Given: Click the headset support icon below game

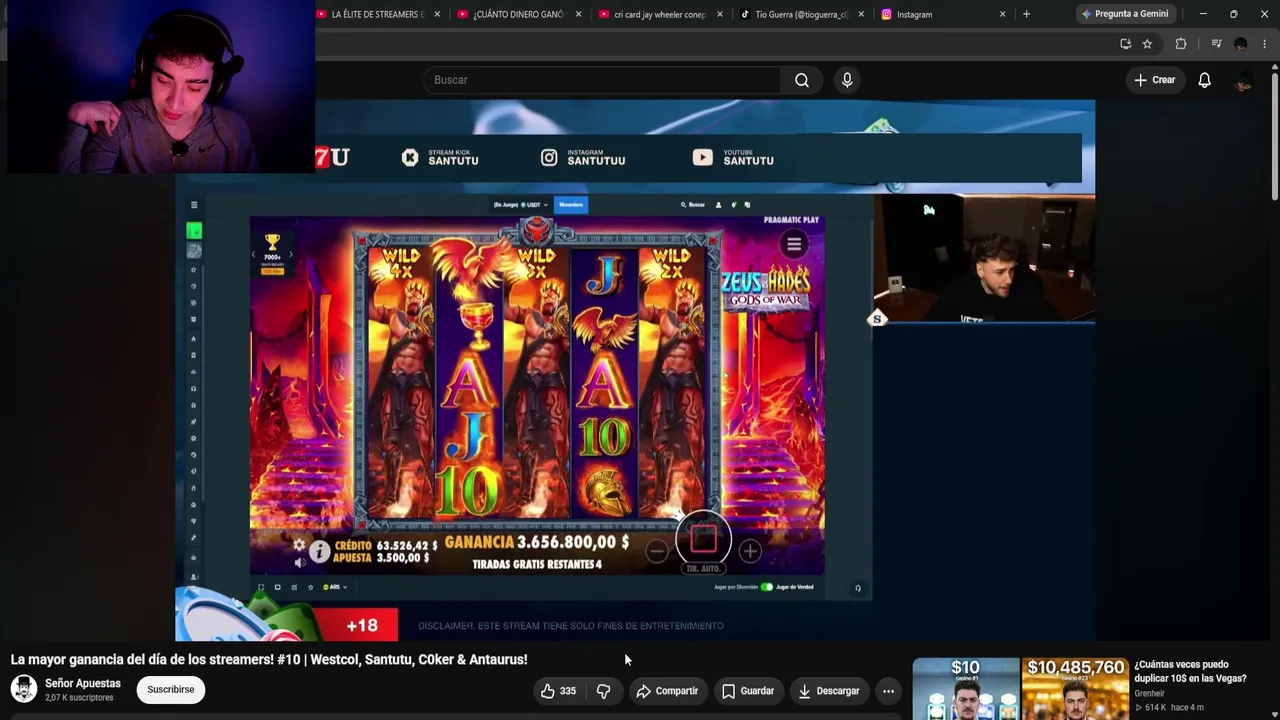Looking at the screenshot, I should (x=857, y=588).
